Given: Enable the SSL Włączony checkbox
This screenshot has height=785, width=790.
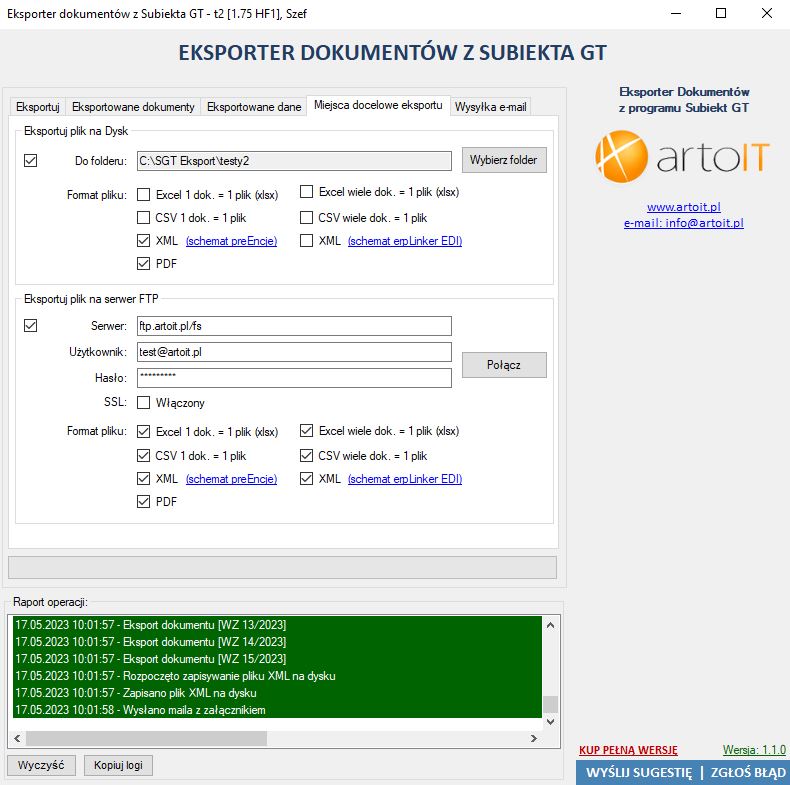Looking at the screenshot, I should point(144,403).
